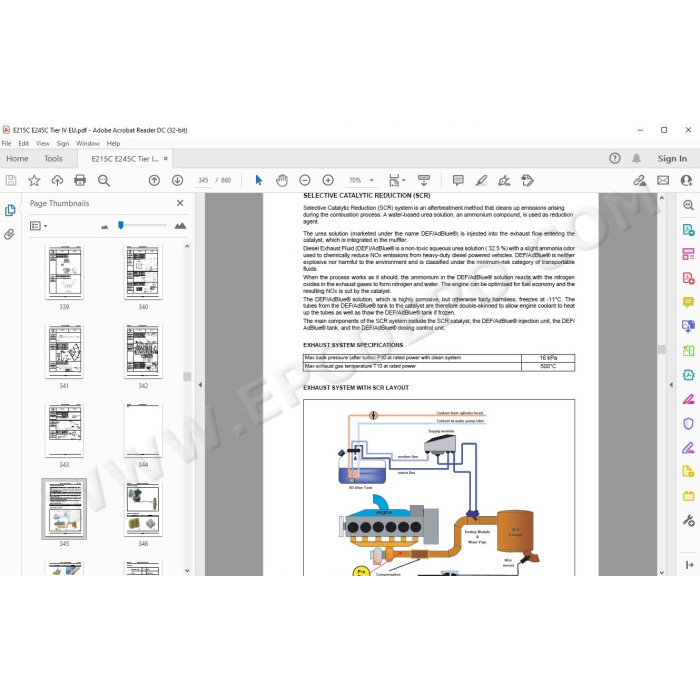
Task: Switch to the Tools tab
Action: tap(53, 158)
